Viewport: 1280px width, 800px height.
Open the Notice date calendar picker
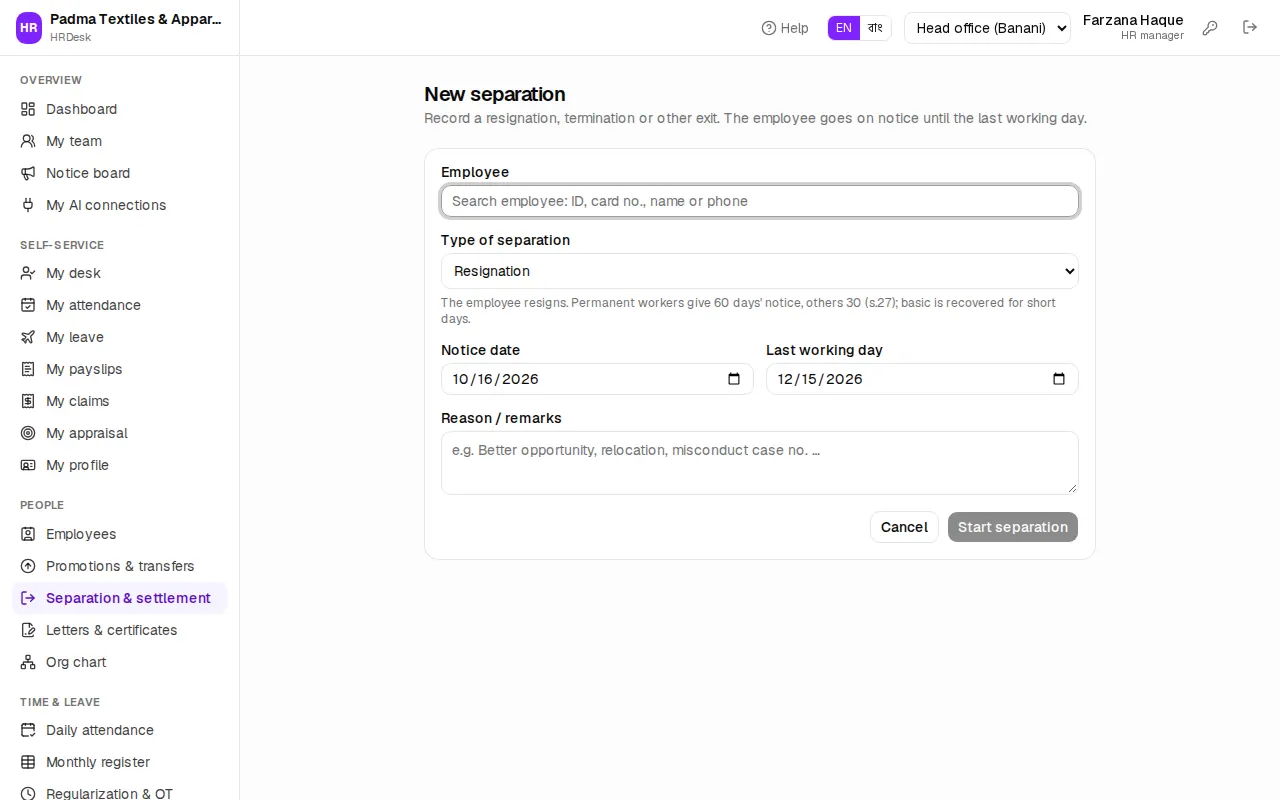point(734,379)
